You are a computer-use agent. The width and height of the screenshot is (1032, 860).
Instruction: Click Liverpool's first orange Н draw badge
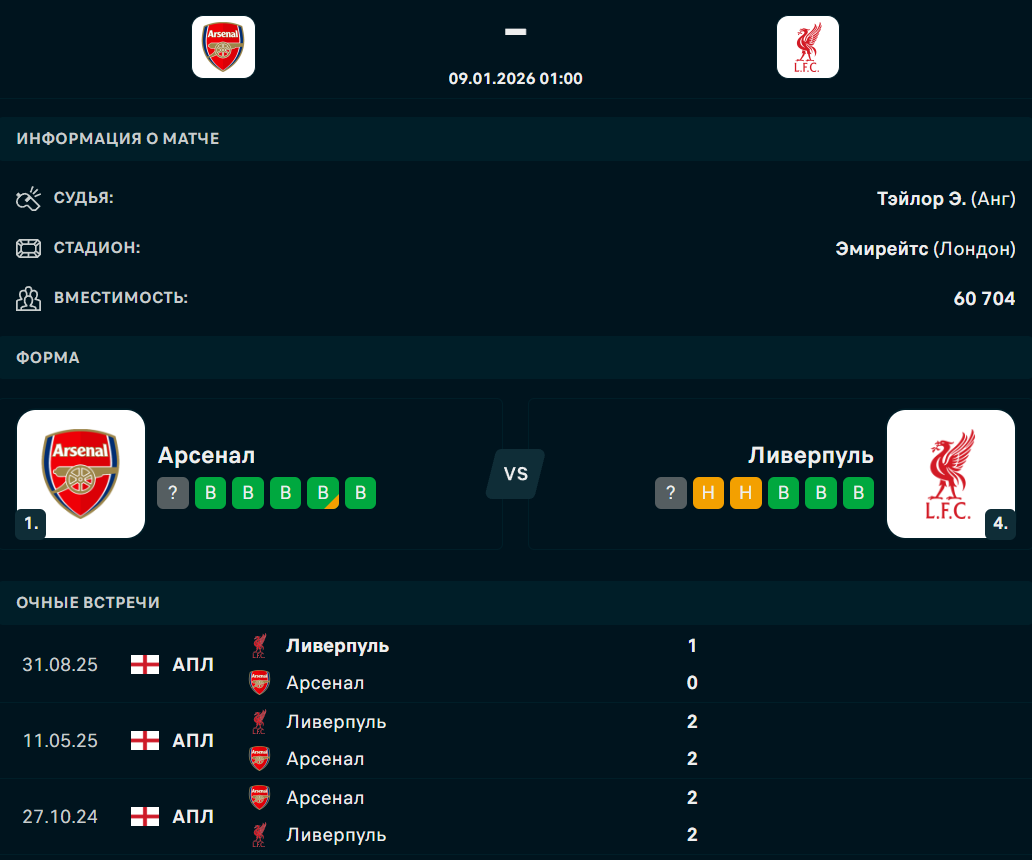point(708,493)
